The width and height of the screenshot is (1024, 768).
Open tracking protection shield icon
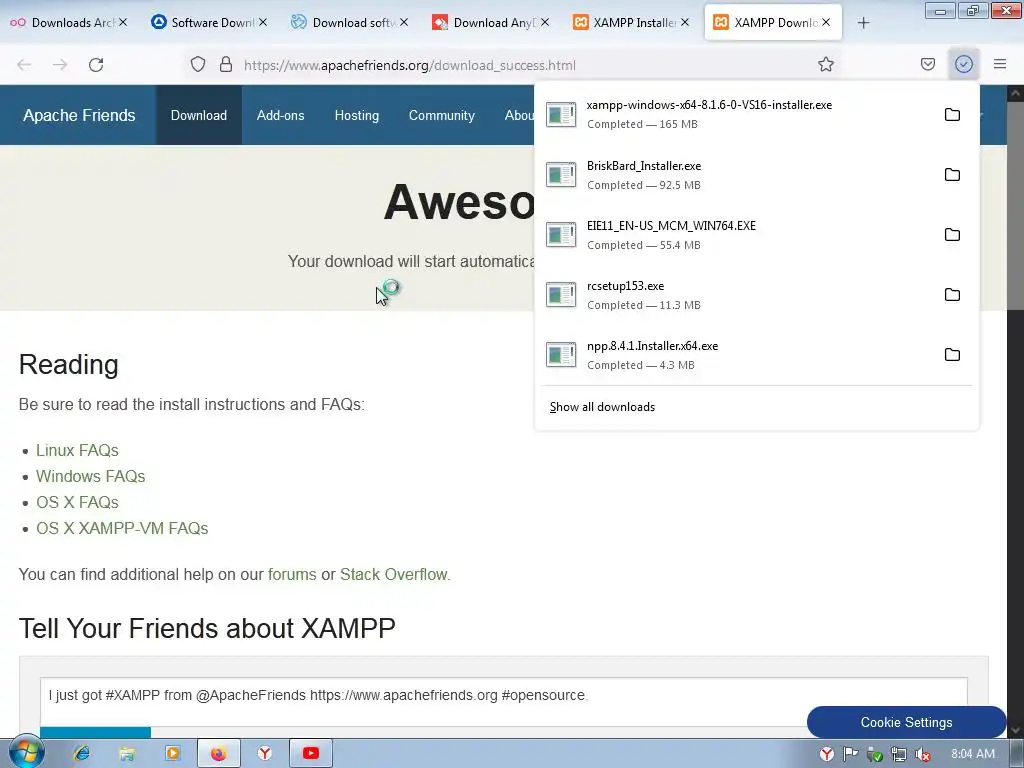coord(198,64)
